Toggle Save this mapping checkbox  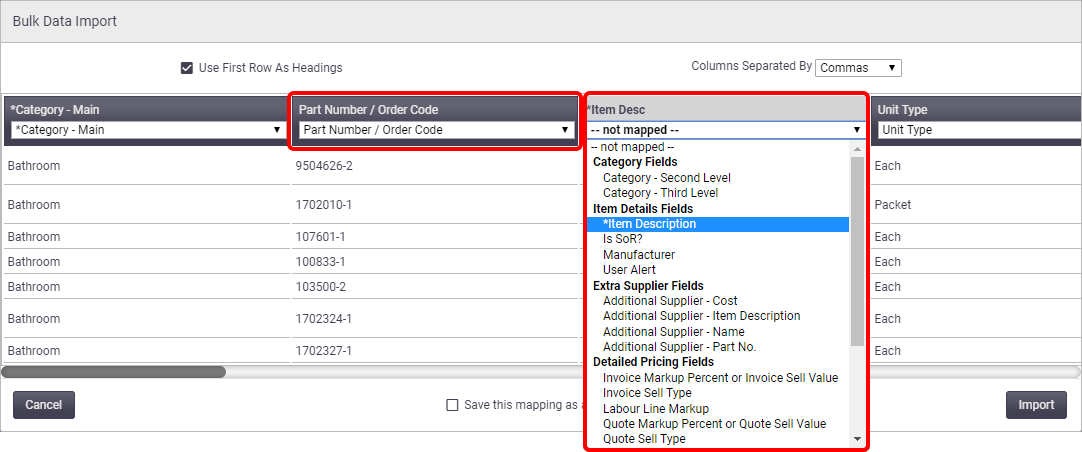click(x=453, y=405)
